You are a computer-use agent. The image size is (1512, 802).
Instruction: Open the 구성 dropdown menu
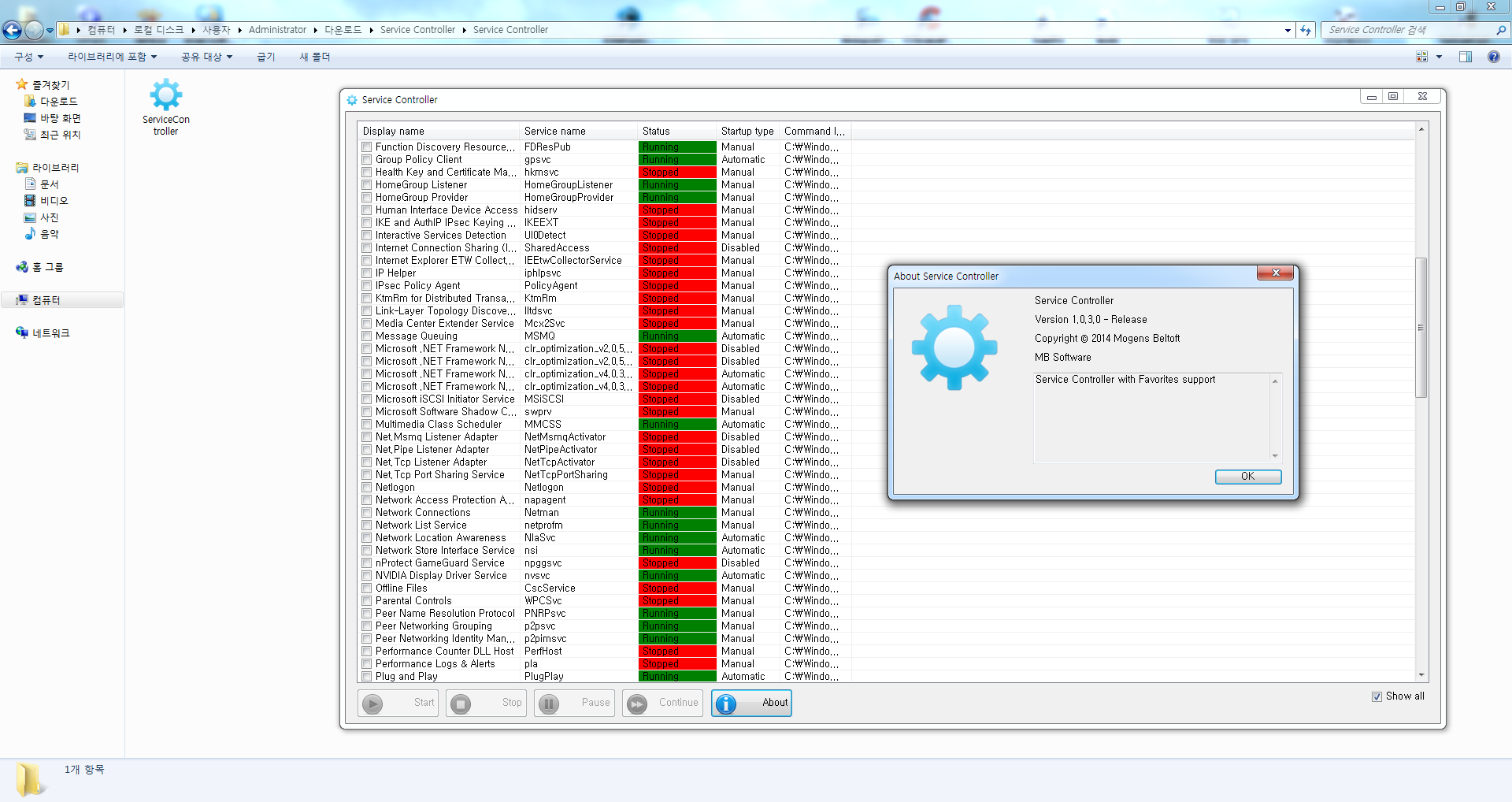tap(28, 57)
